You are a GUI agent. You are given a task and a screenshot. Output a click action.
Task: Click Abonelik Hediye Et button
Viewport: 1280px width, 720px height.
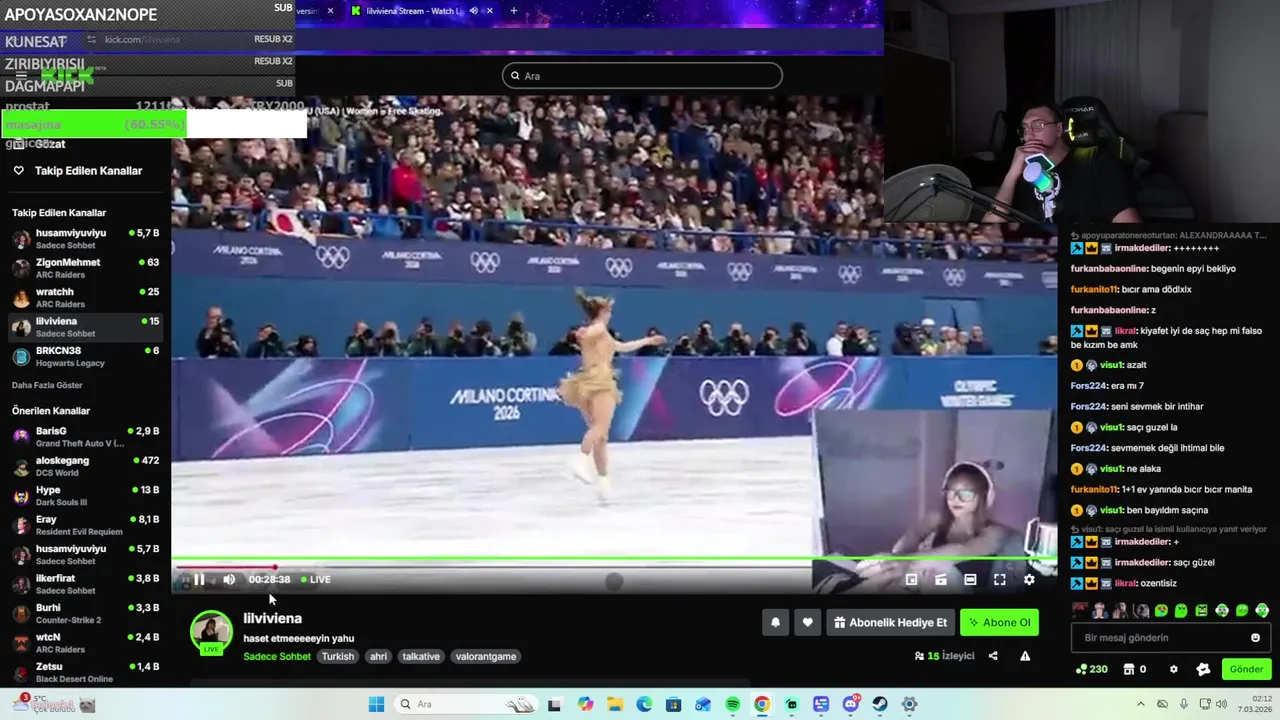[x=890, y=622]
